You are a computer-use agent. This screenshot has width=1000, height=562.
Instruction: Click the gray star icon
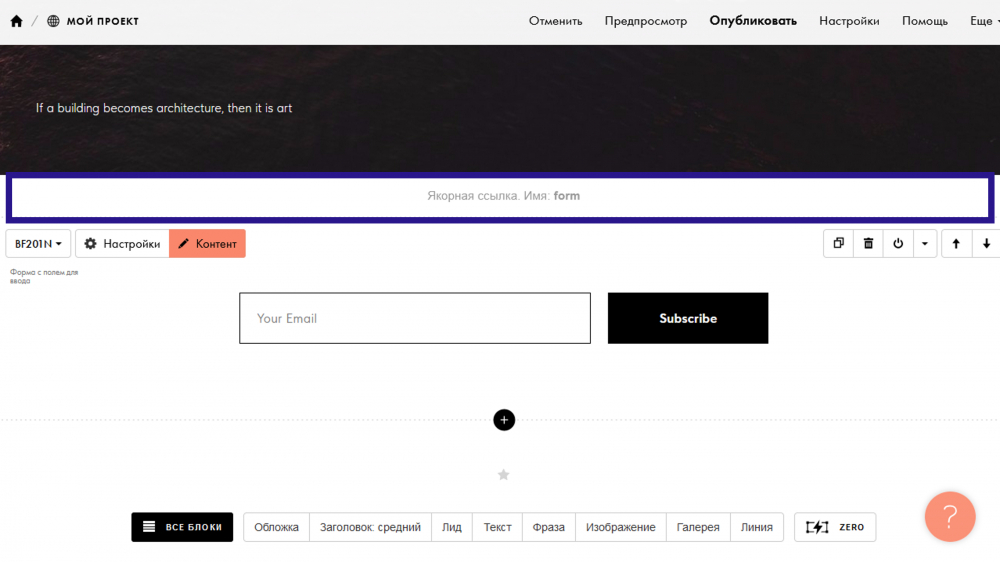pyautogui.click(x=504, y=475)
